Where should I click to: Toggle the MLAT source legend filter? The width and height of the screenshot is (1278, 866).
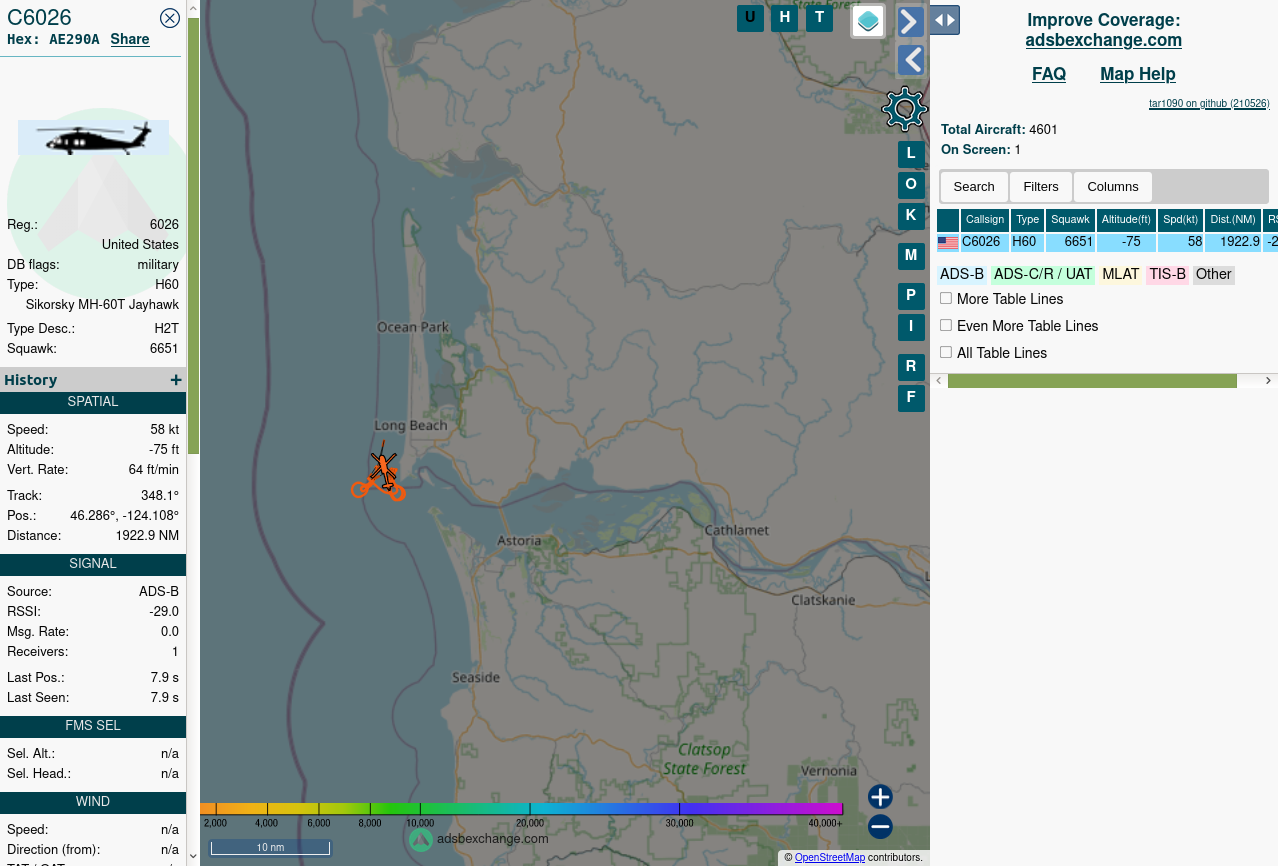(x=1121, y=275)
